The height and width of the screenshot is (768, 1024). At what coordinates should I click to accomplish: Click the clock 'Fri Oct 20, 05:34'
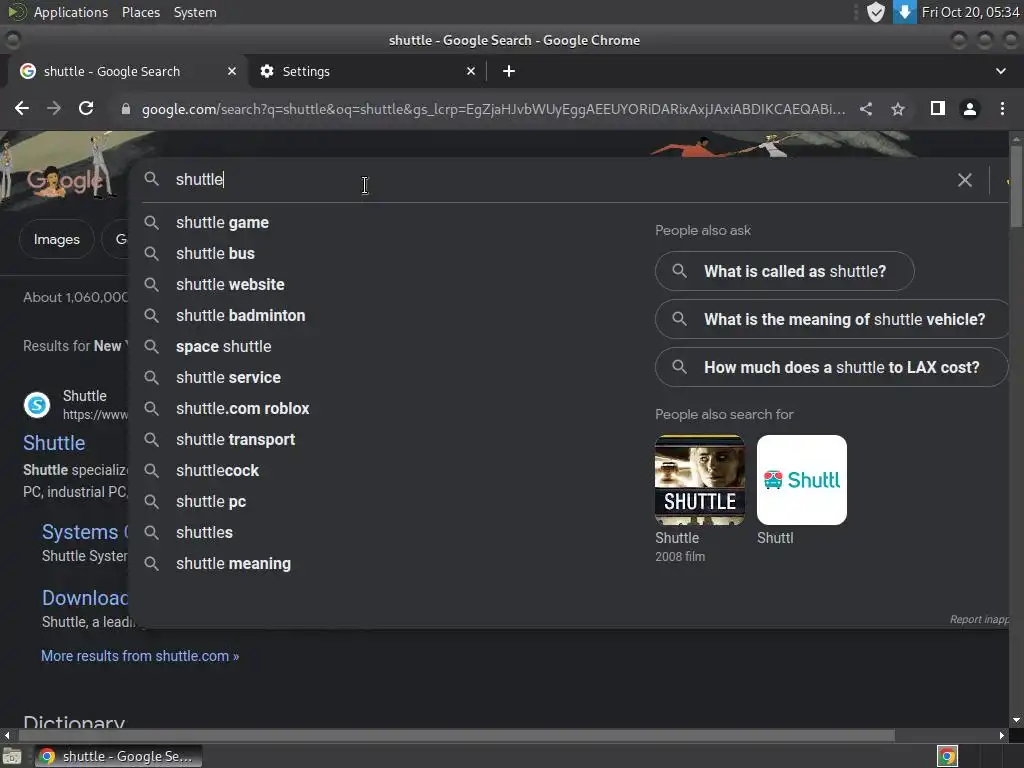pyautogui.click(x=970, y=12)
